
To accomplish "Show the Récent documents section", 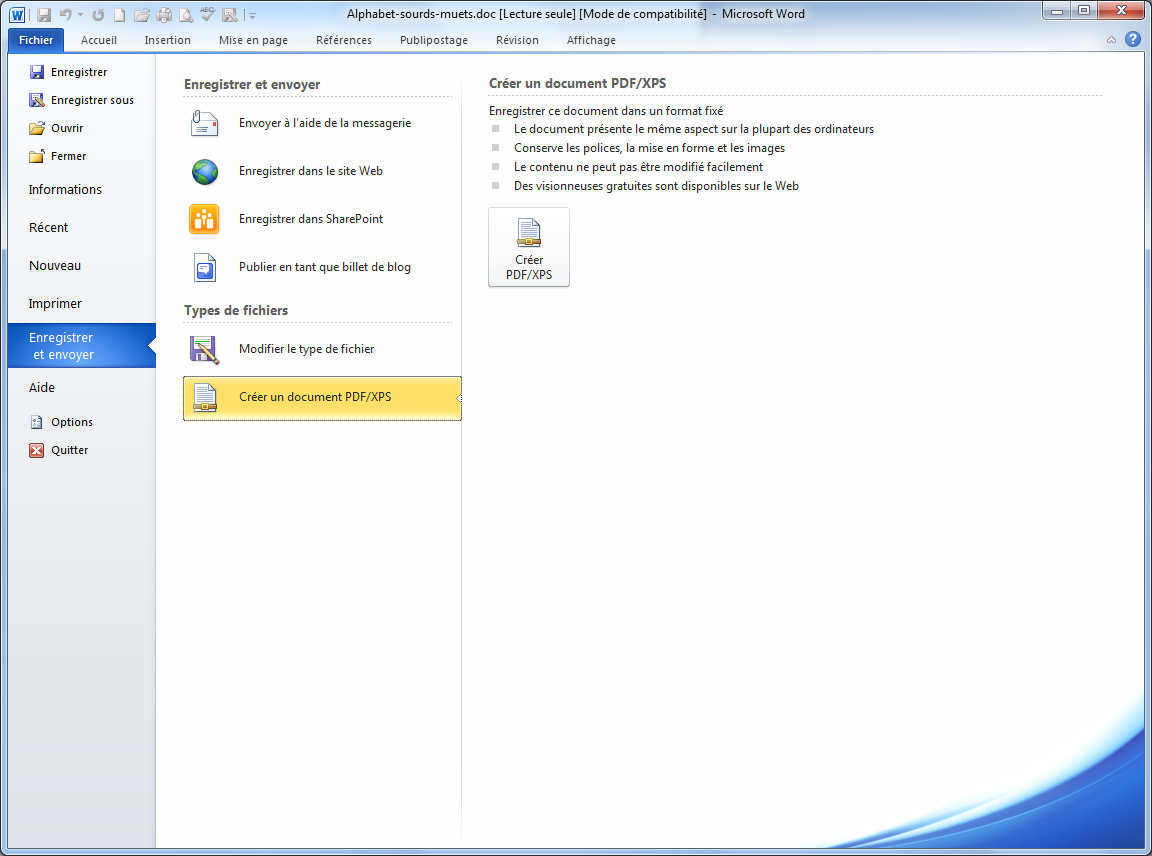I will [x=48, y=228].
